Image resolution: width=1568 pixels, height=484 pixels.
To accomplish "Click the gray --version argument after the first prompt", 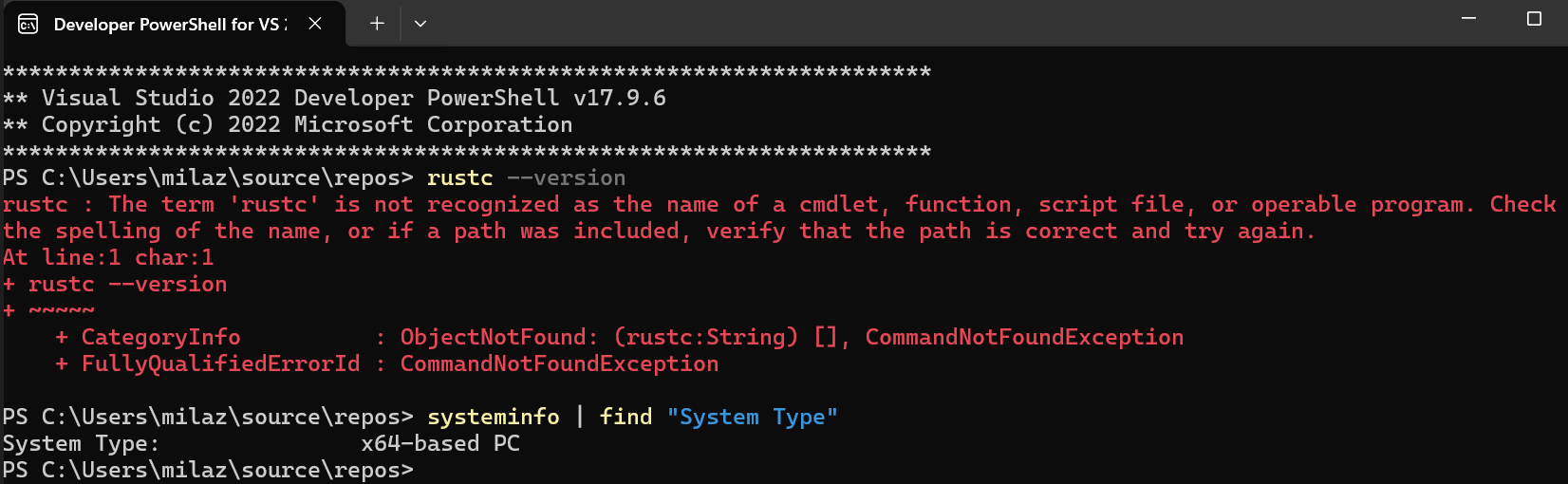I will [567, 177].
